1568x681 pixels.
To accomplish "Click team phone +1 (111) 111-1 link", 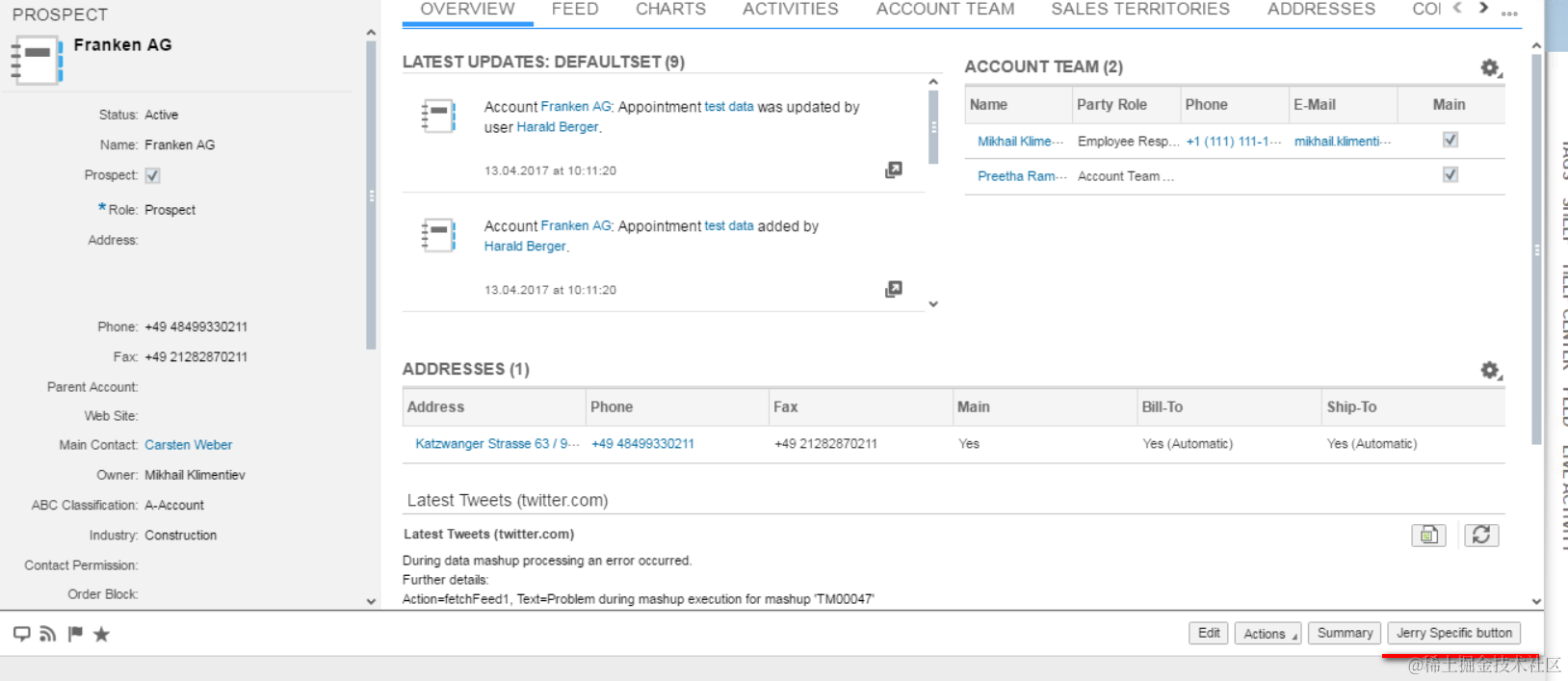I will (1233, 141).
